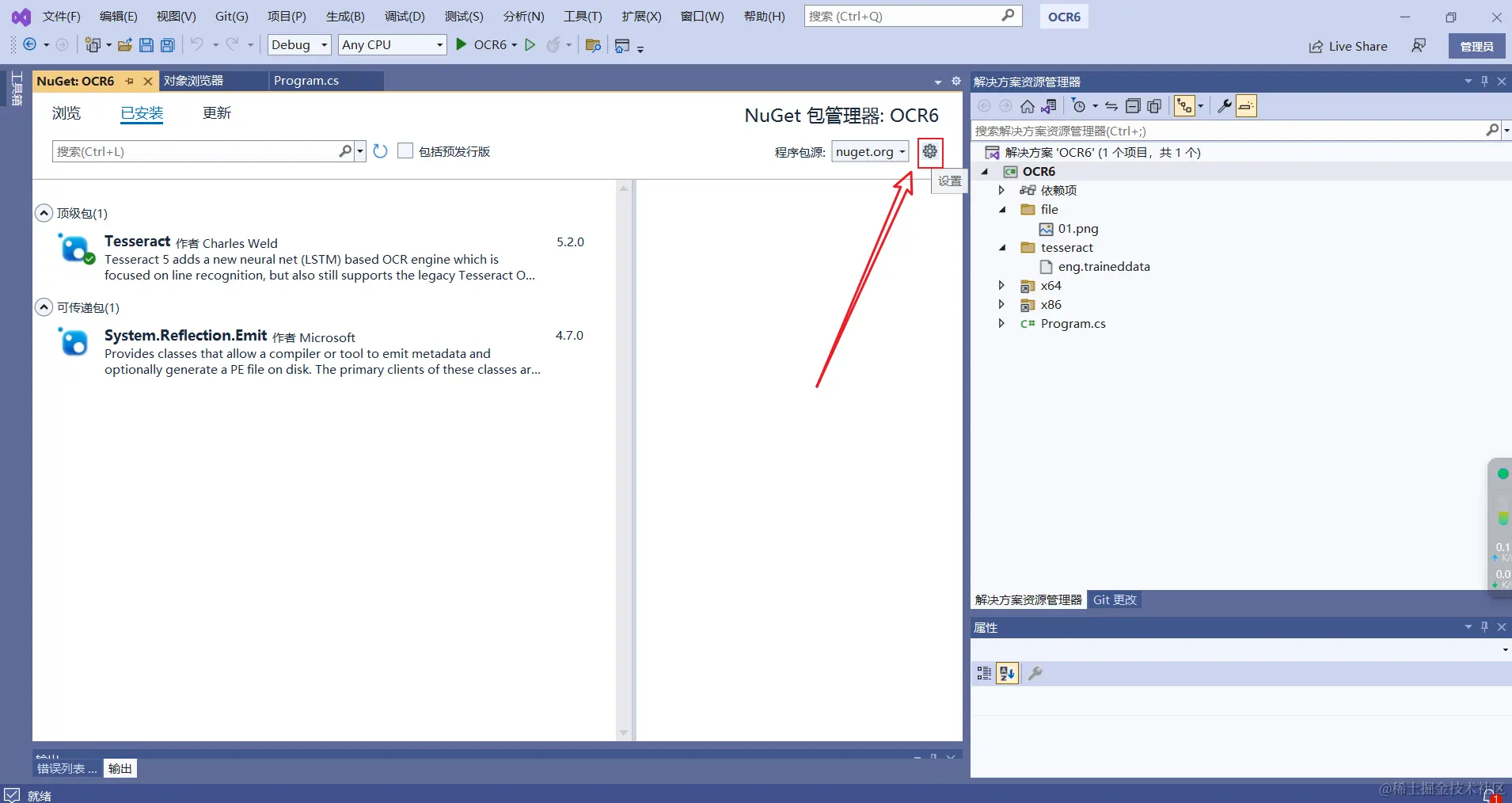Click the Feedback icon near Live Share
Screen dimensions: 1512x803
pos(1419,46)
